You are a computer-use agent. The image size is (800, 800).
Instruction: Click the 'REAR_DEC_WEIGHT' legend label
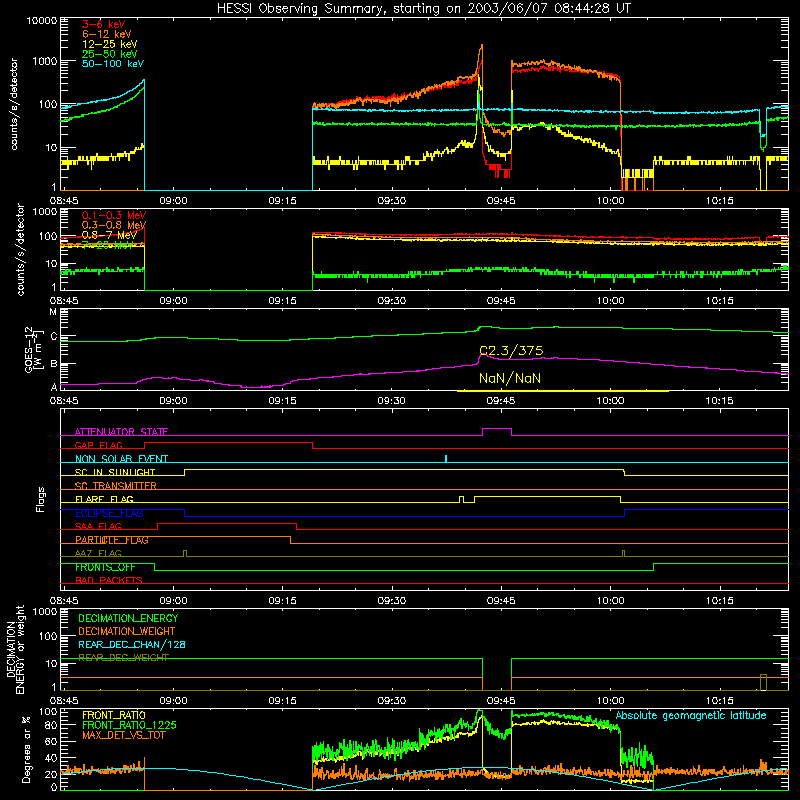click(123, 658)
